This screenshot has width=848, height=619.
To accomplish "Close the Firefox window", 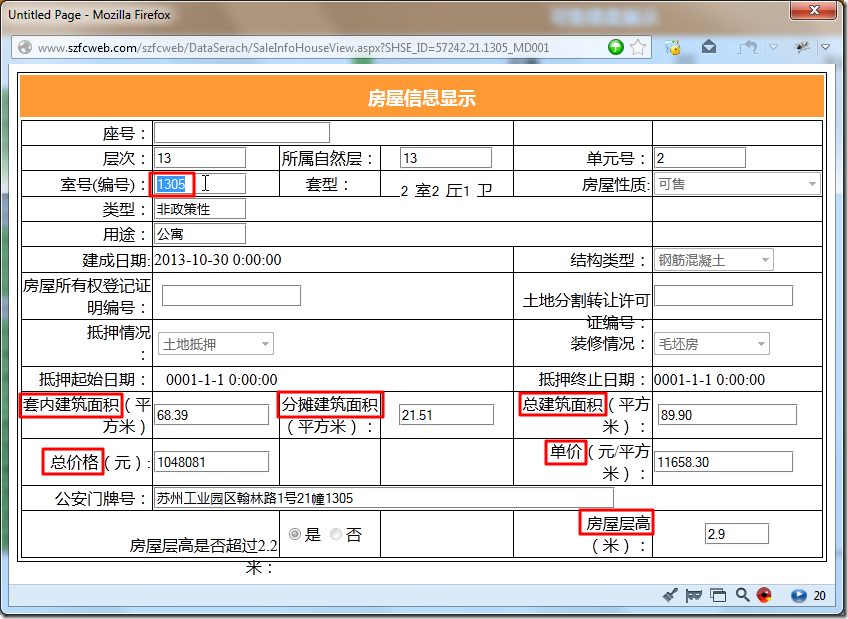I will tap(814, 10).
